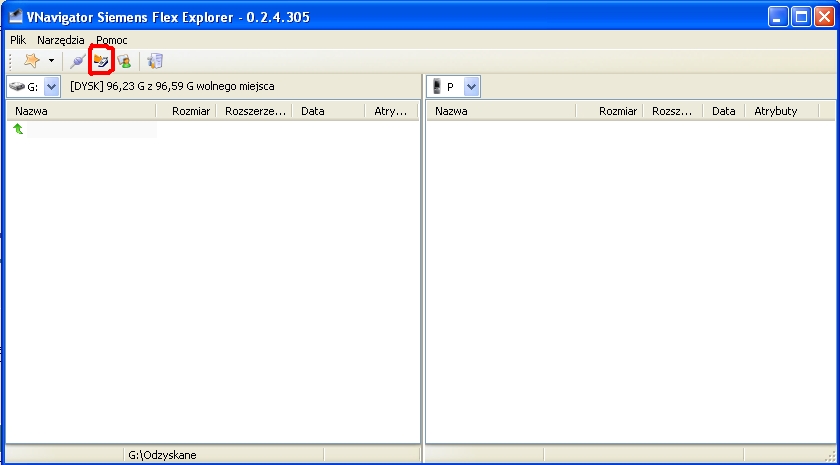Click the folder-and-phone toolbar icon
The width and height of the screenshot is (840, 465).
click(x=101, y=61)
